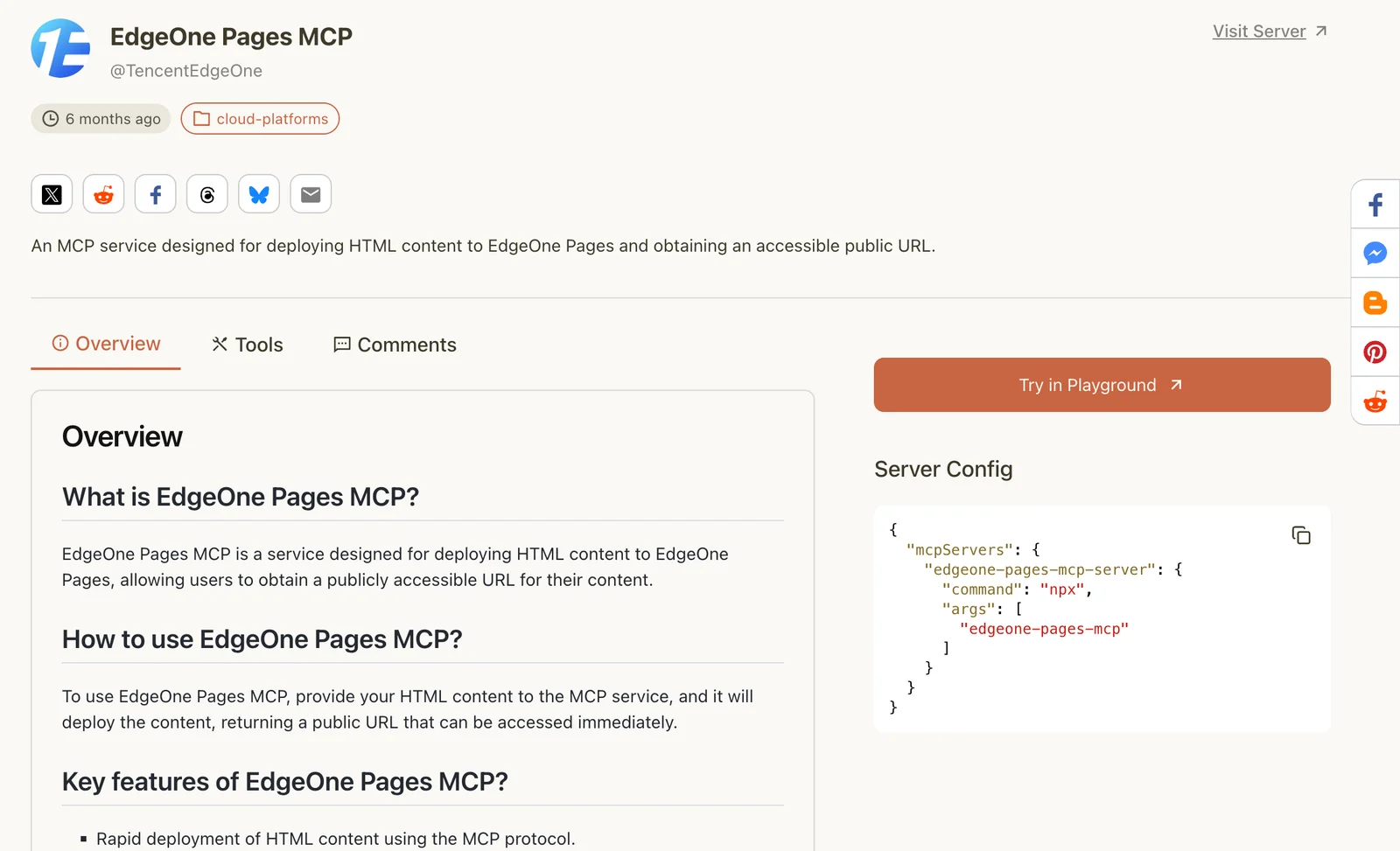Share via Messenger in the right sidebar

pos(1375,254)
